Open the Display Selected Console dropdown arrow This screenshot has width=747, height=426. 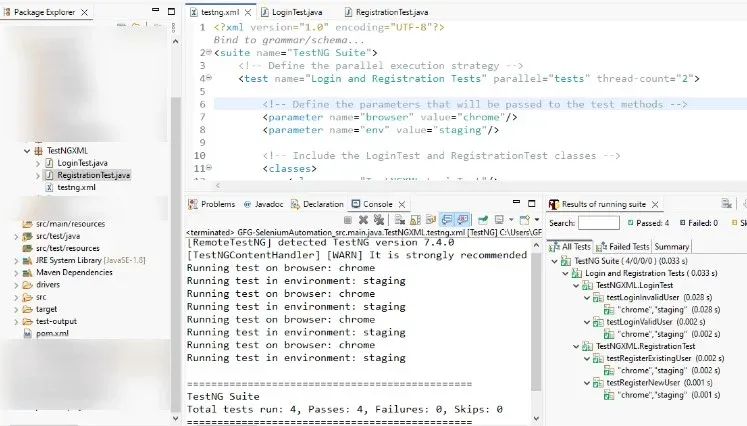point(511,220)
